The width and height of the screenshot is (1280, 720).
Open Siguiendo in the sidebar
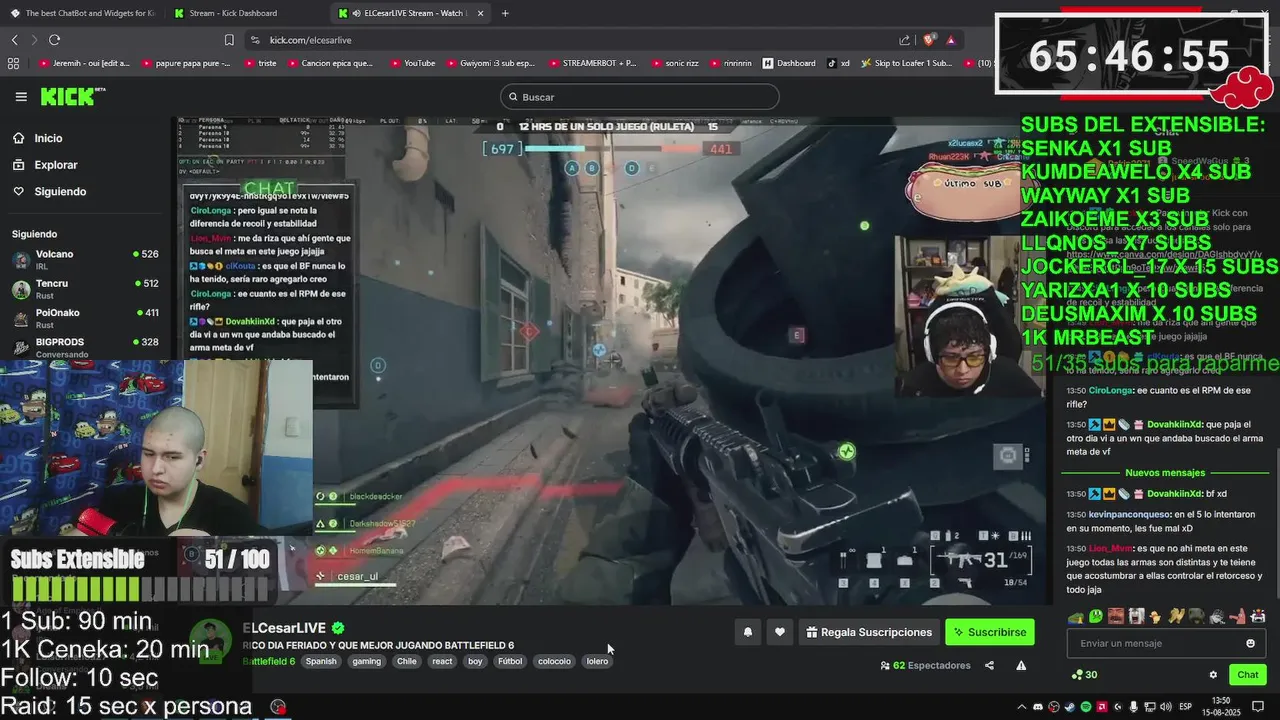pos(60,191)
